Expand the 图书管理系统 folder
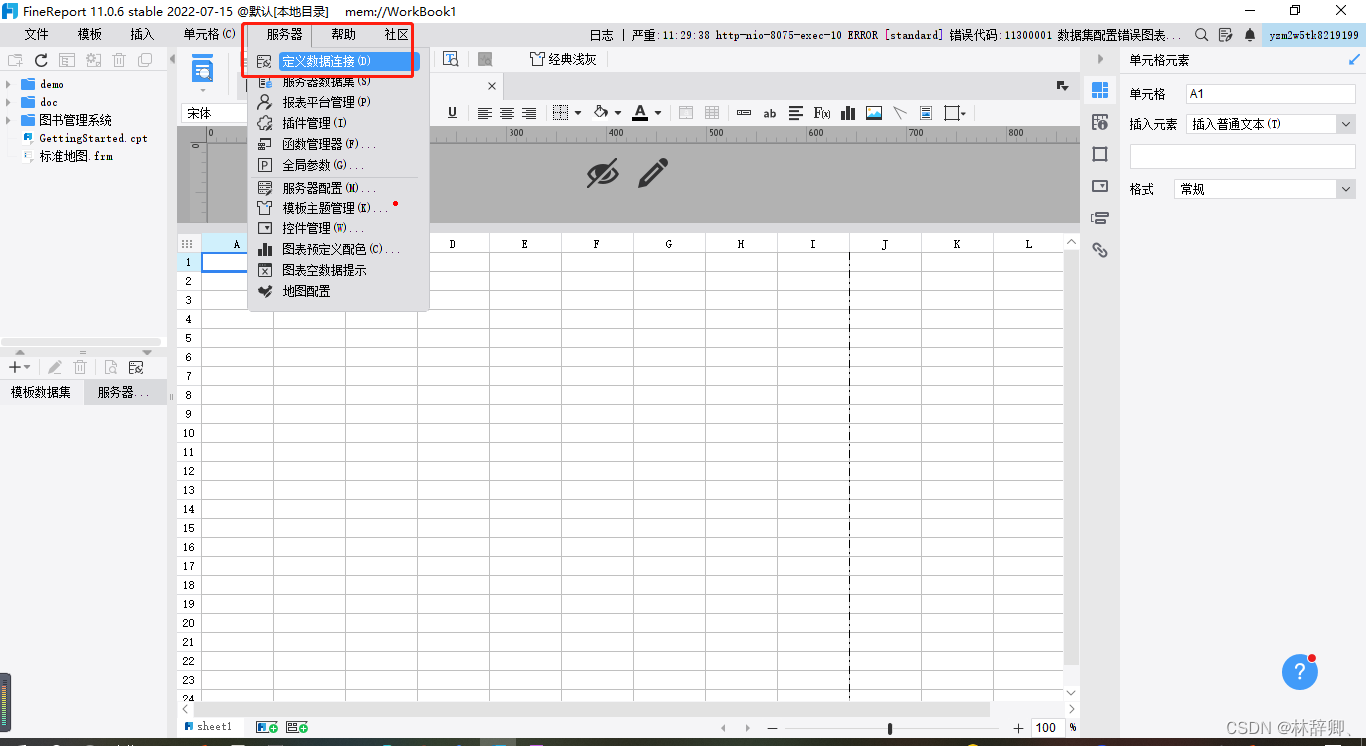 pos(9,120)
